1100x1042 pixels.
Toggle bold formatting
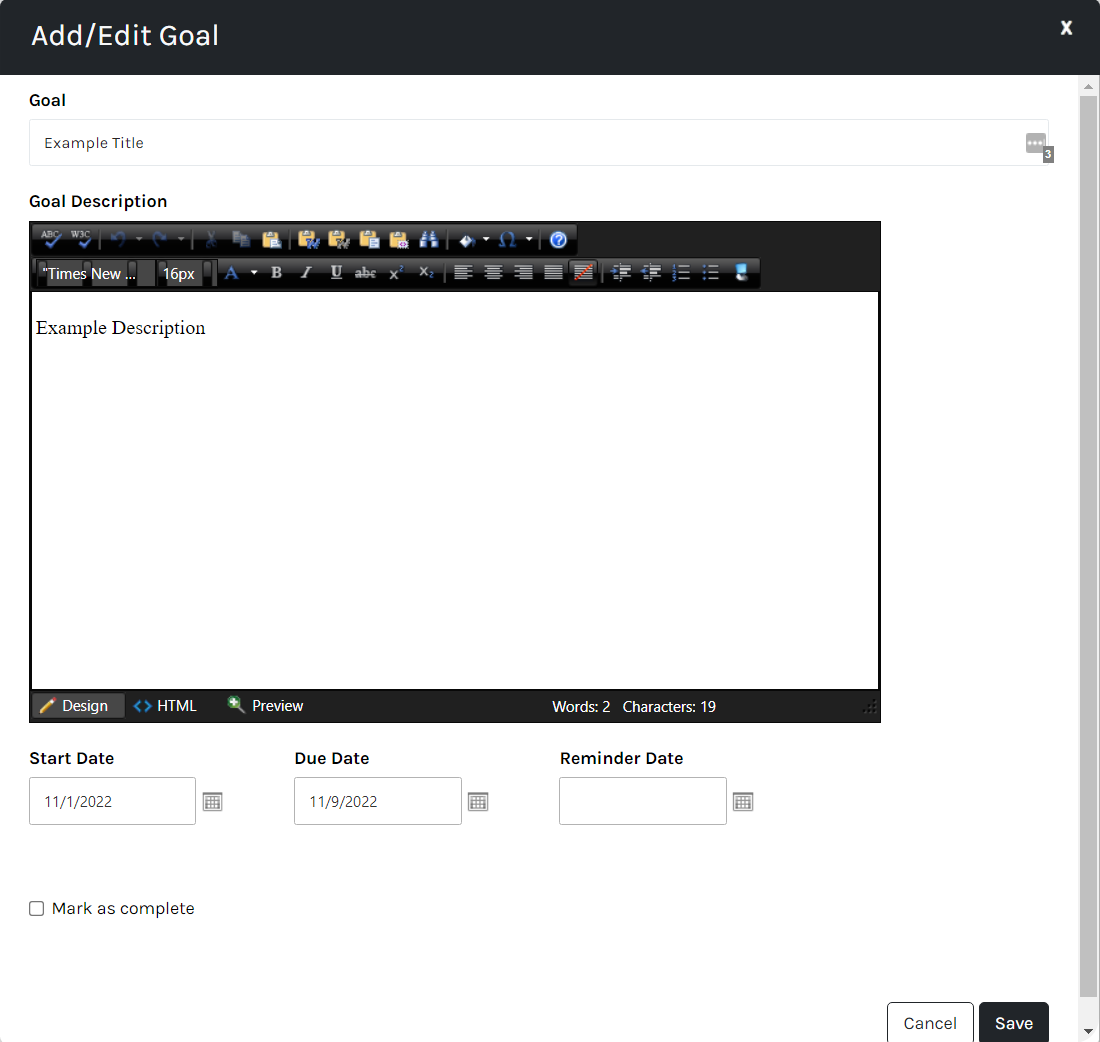[276, 272]
